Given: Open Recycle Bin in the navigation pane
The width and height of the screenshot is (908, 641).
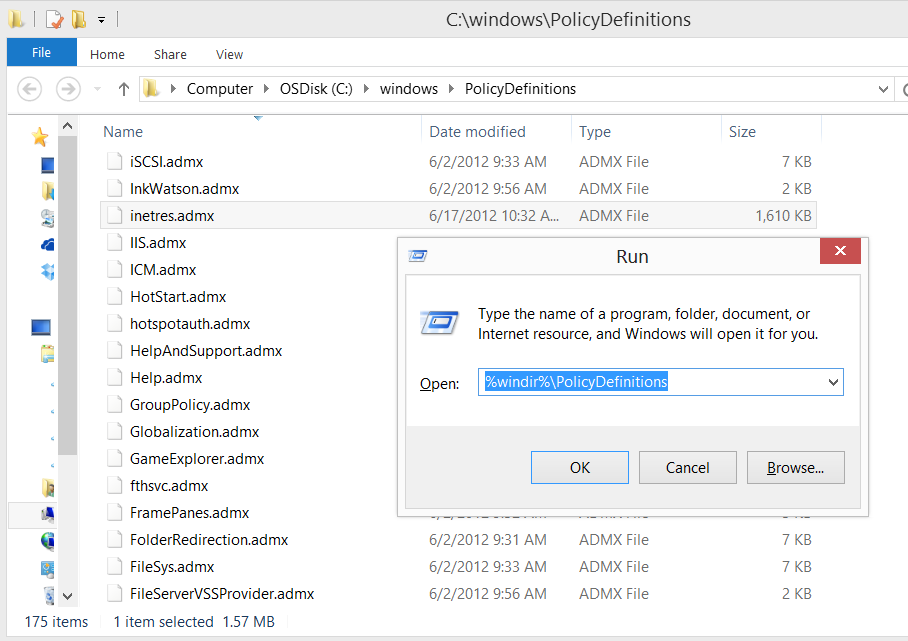Looking at the screenshot, I should pos(50,595).
